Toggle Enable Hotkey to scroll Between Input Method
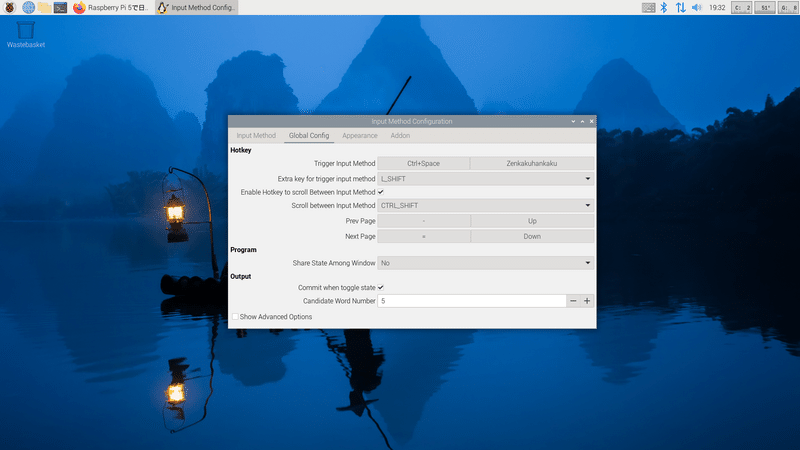 [381, 192]
